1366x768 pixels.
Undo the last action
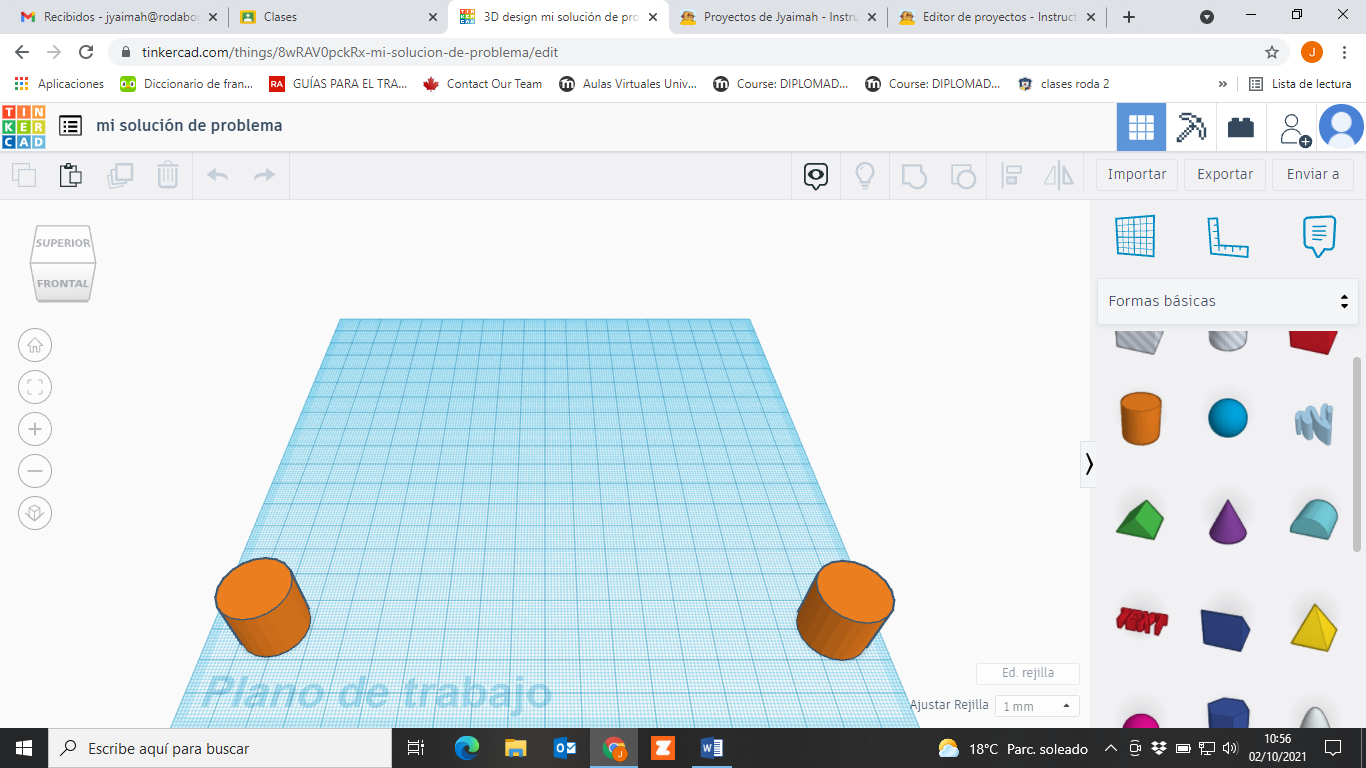[x=217, y=175]
